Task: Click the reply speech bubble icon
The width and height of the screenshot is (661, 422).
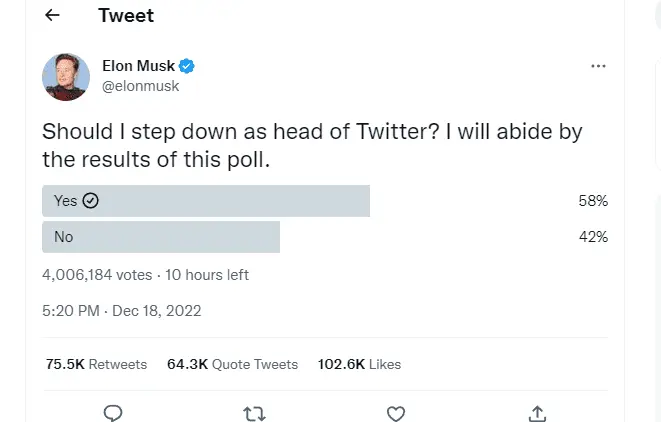Action: coord(114,412)
